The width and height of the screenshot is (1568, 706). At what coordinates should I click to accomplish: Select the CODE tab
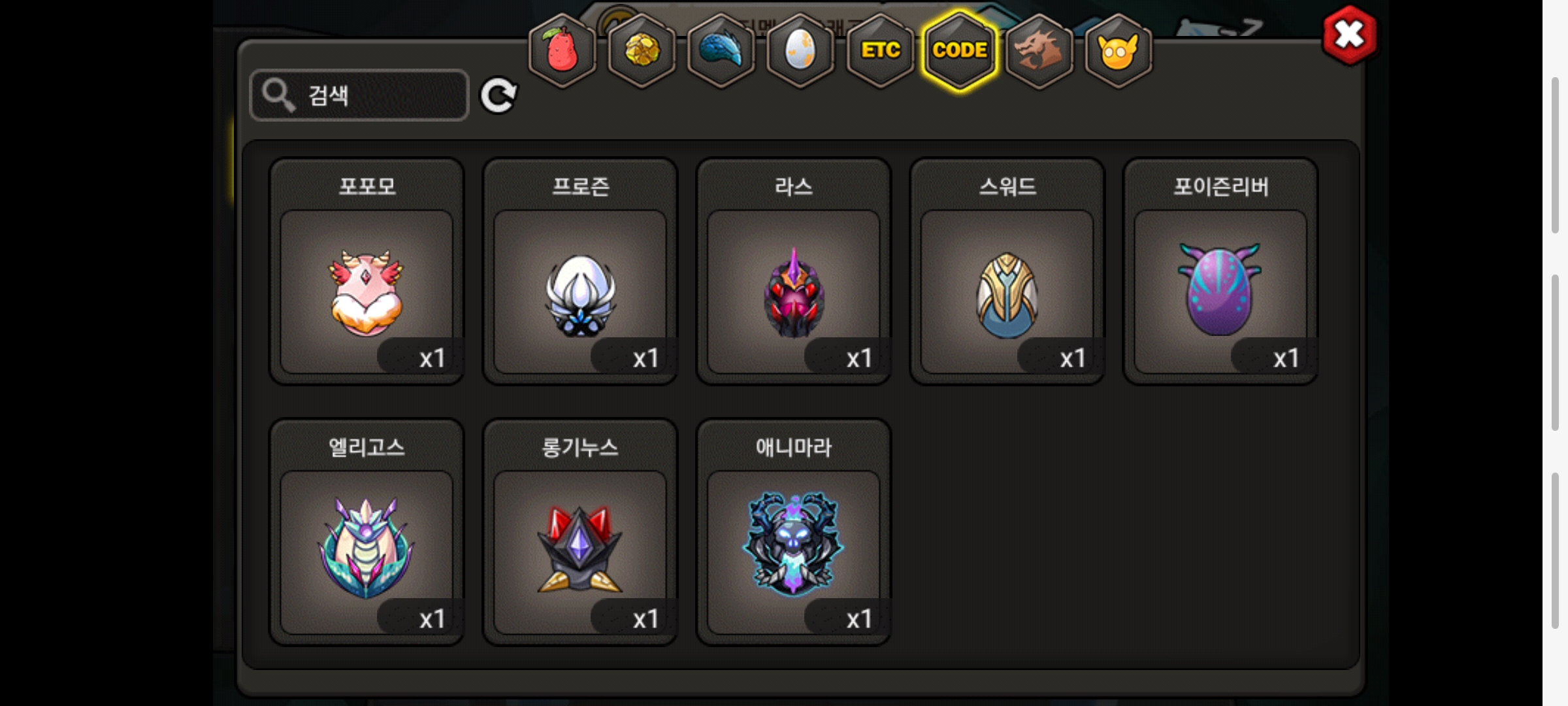960,51
